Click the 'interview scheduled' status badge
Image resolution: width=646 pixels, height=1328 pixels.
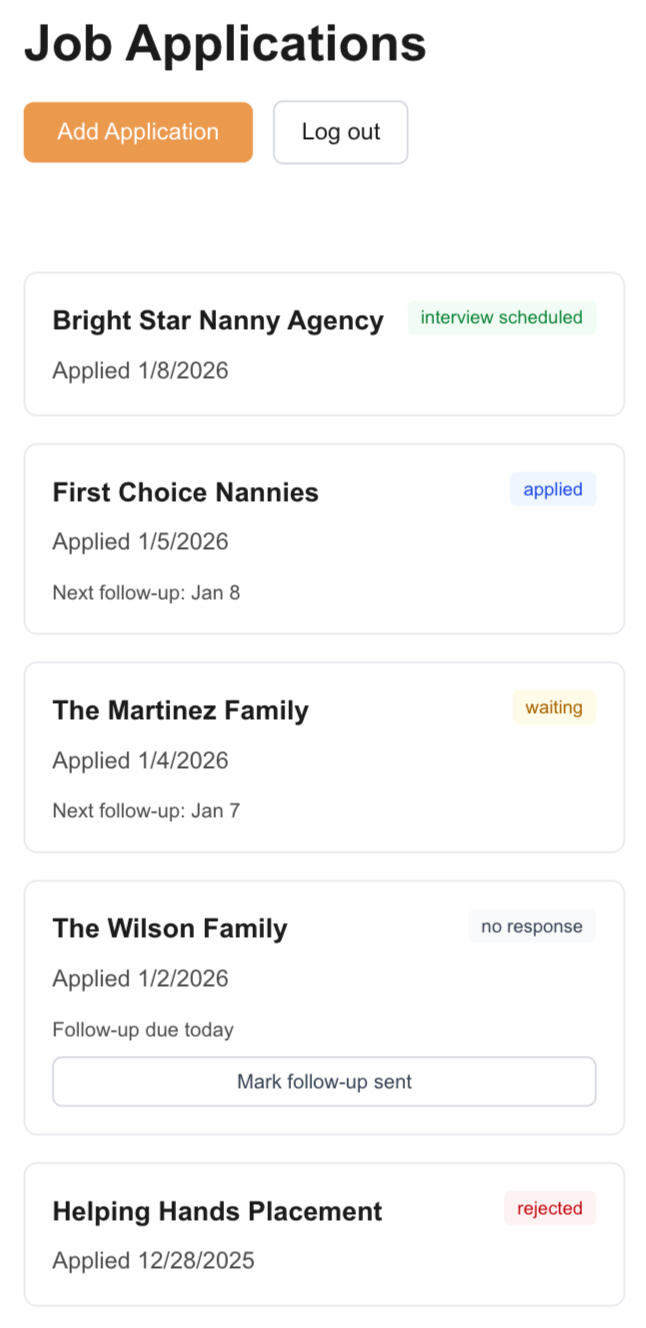[x=501, y=318]
